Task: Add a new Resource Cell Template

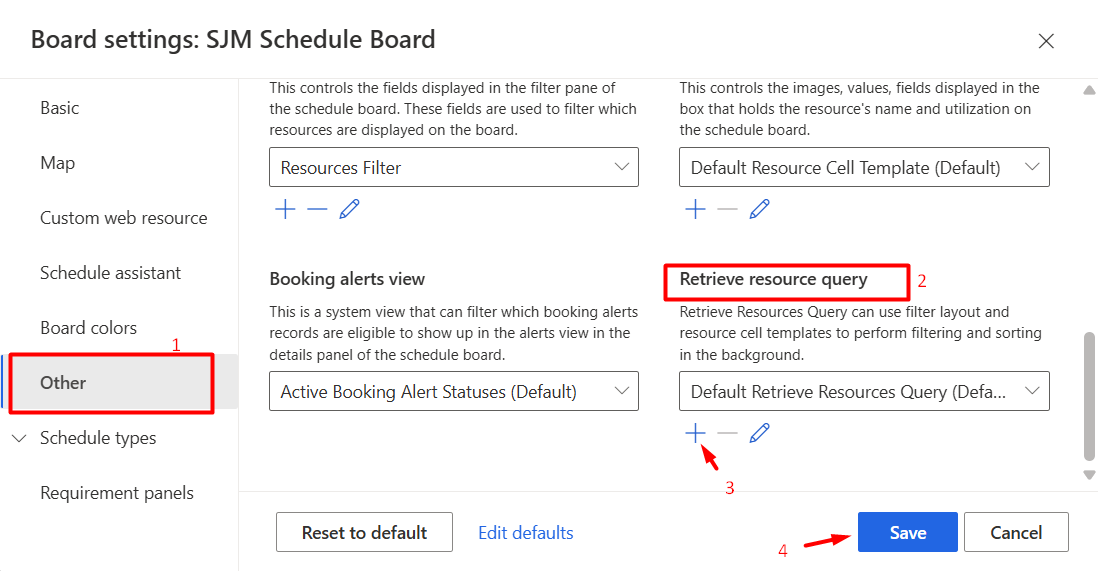Action: click(695, 209)
